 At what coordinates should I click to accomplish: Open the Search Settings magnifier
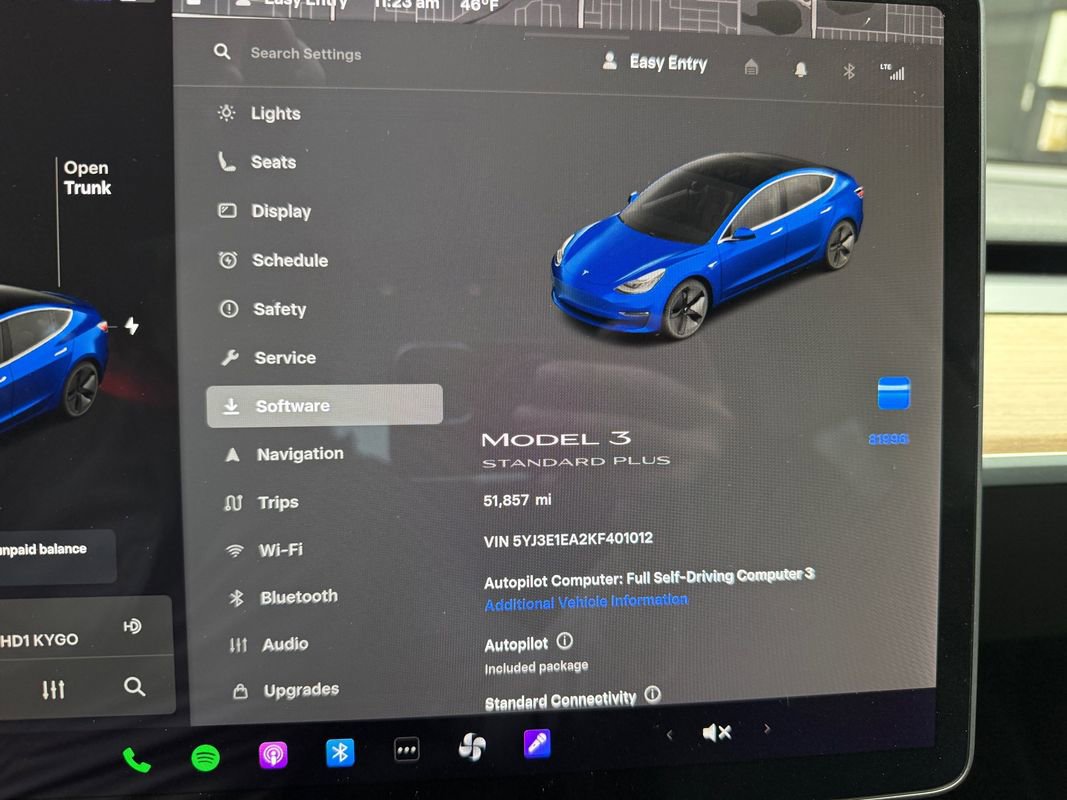tap(221, 53)
